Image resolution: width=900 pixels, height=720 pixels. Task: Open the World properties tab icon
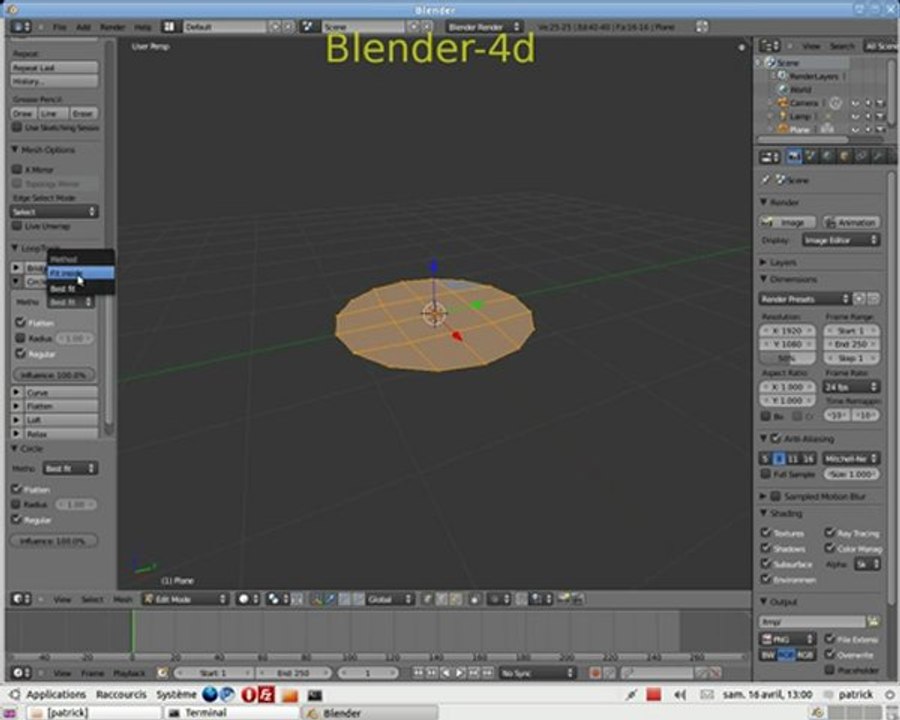pos(827,156)
